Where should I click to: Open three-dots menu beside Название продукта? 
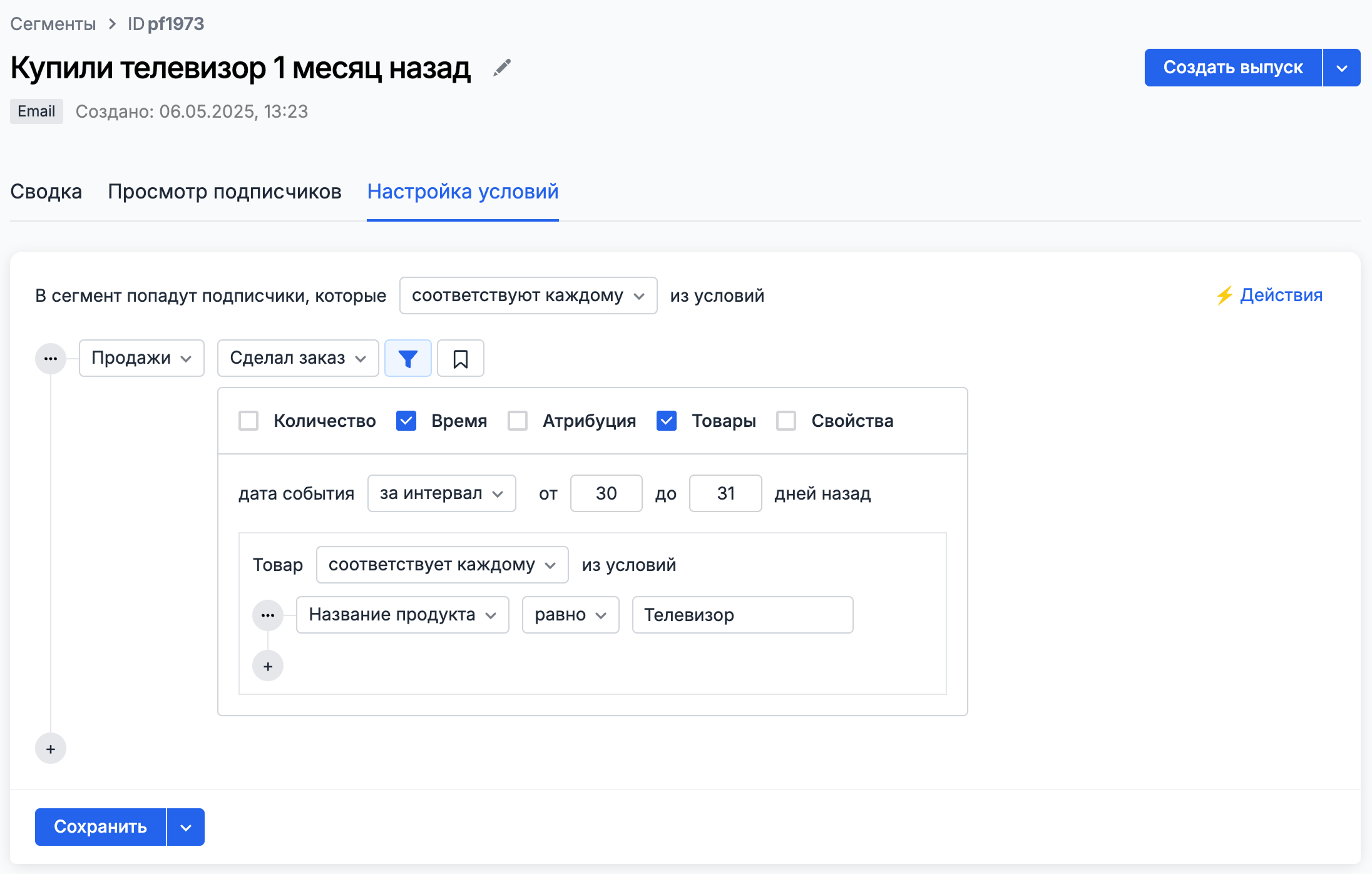pyautogui.click(x=268, y=615)
